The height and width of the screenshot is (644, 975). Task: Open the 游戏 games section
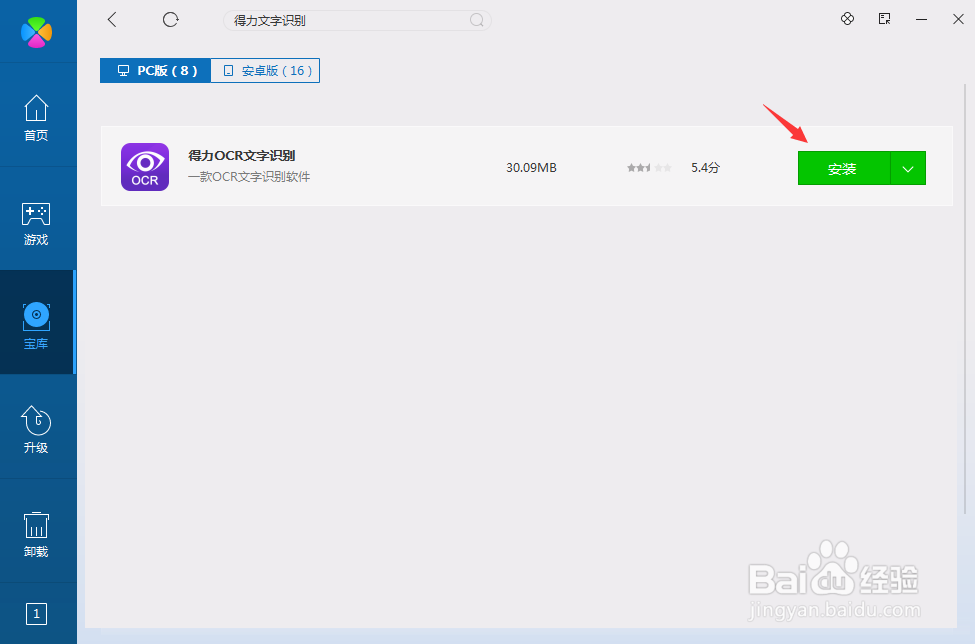36,224
